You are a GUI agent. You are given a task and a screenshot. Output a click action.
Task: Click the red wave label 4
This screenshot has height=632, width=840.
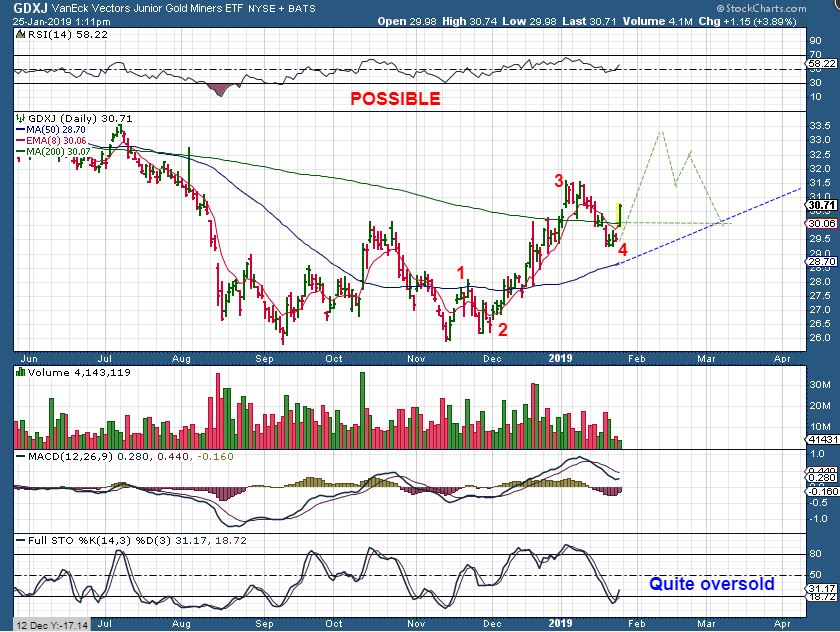pos(622,250)
